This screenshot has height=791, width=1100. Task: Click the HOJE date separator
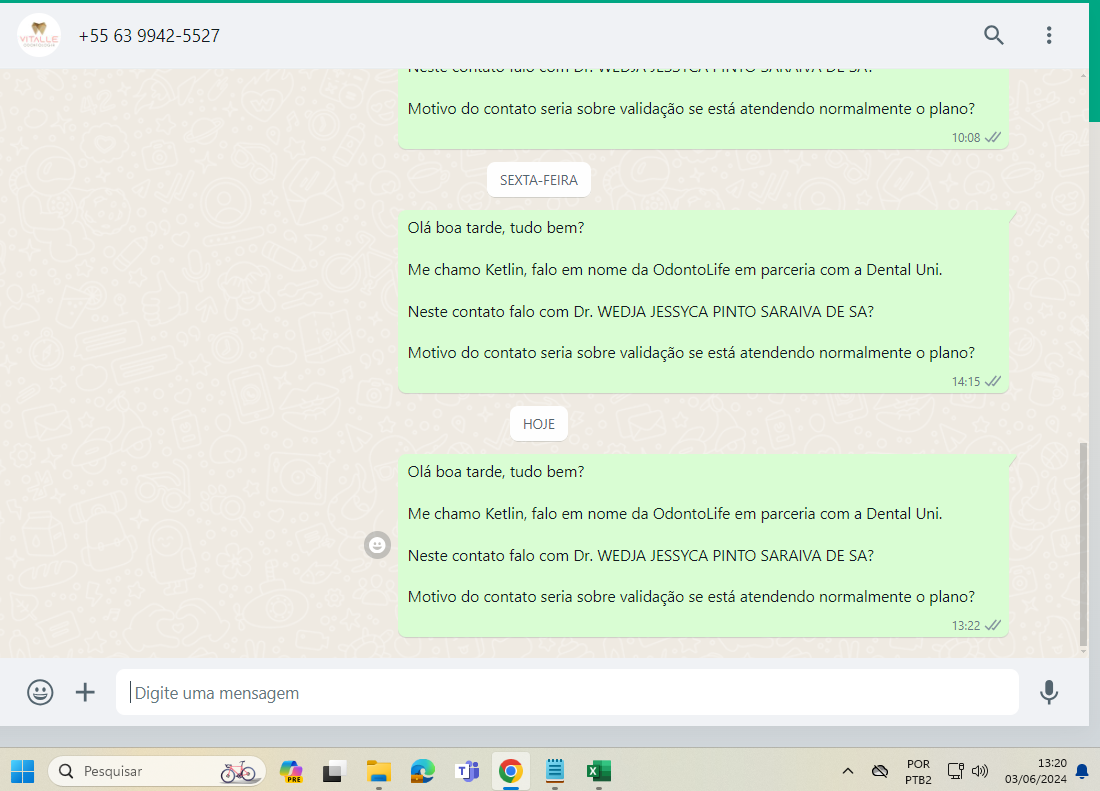point(539,424)
